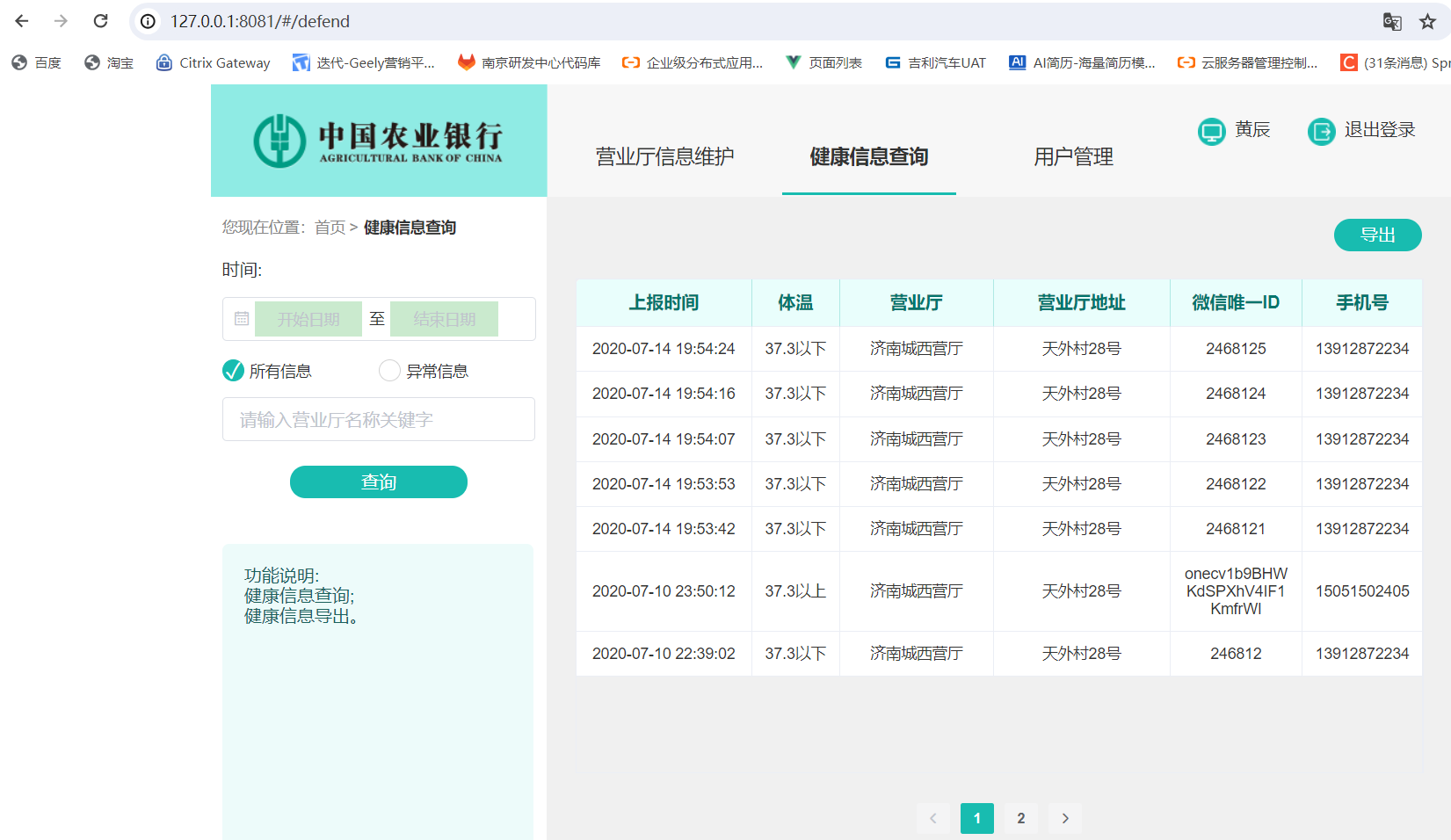Click the next page arrow
Screen dimensions: 1451x840
coord(1065,818)
